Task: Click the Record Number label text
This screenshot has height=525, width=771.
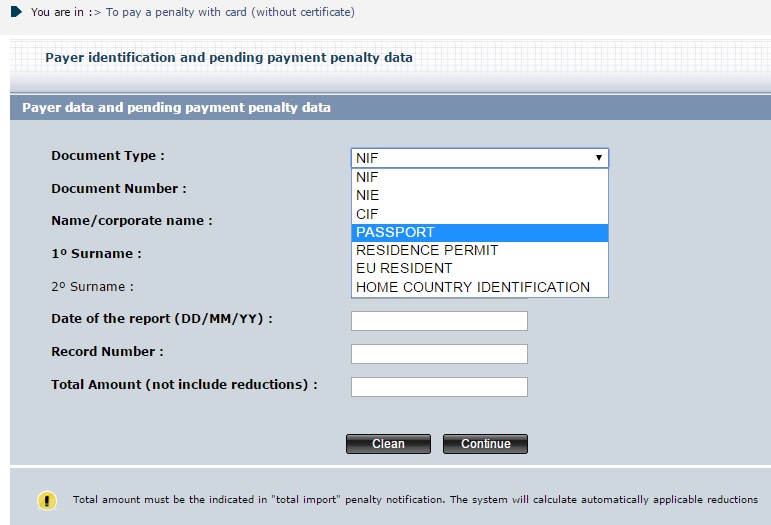Action: [107, 352]
